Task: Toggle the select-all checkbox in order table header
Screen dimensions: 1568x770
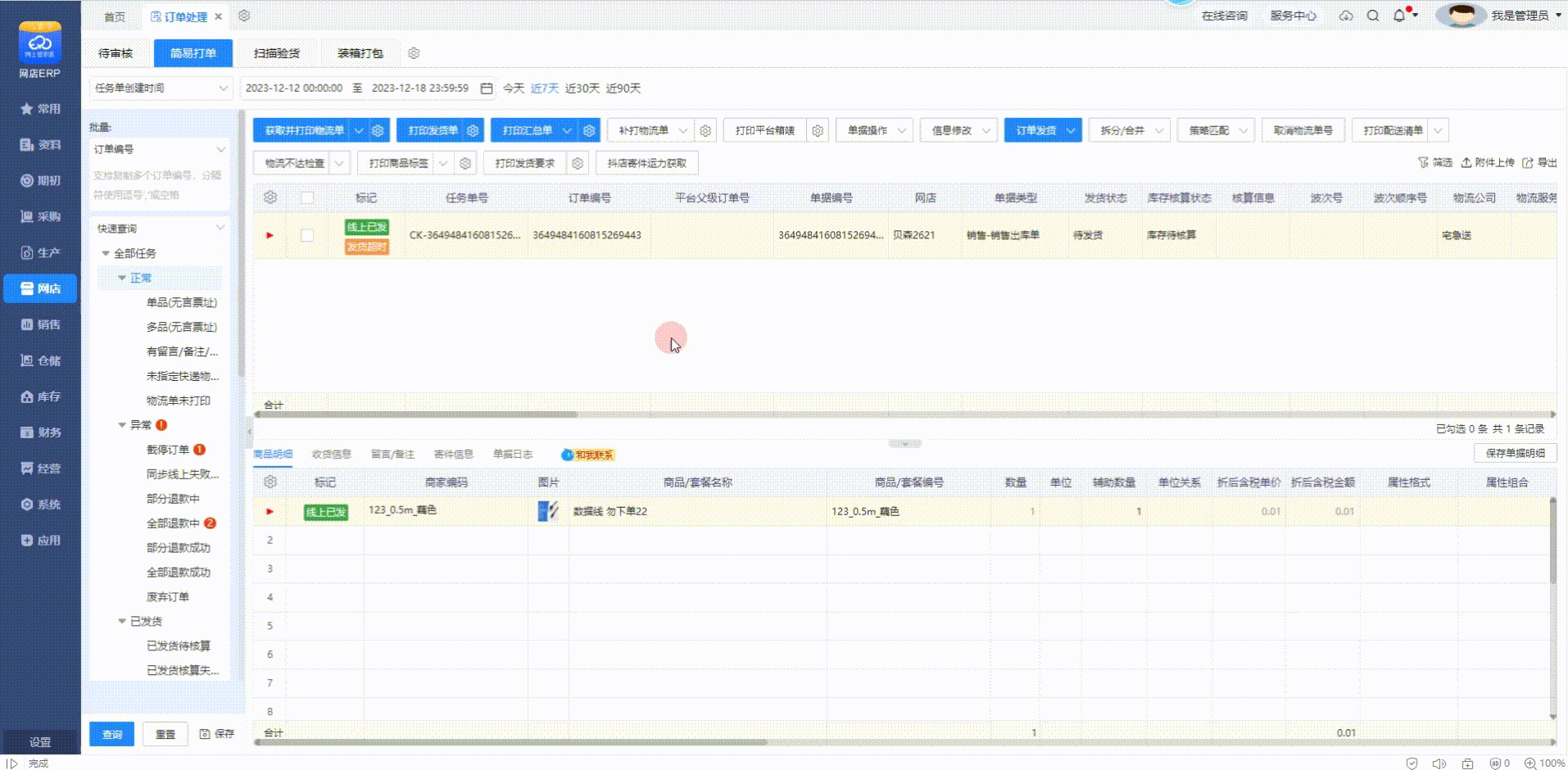Action: pos(307,197)
